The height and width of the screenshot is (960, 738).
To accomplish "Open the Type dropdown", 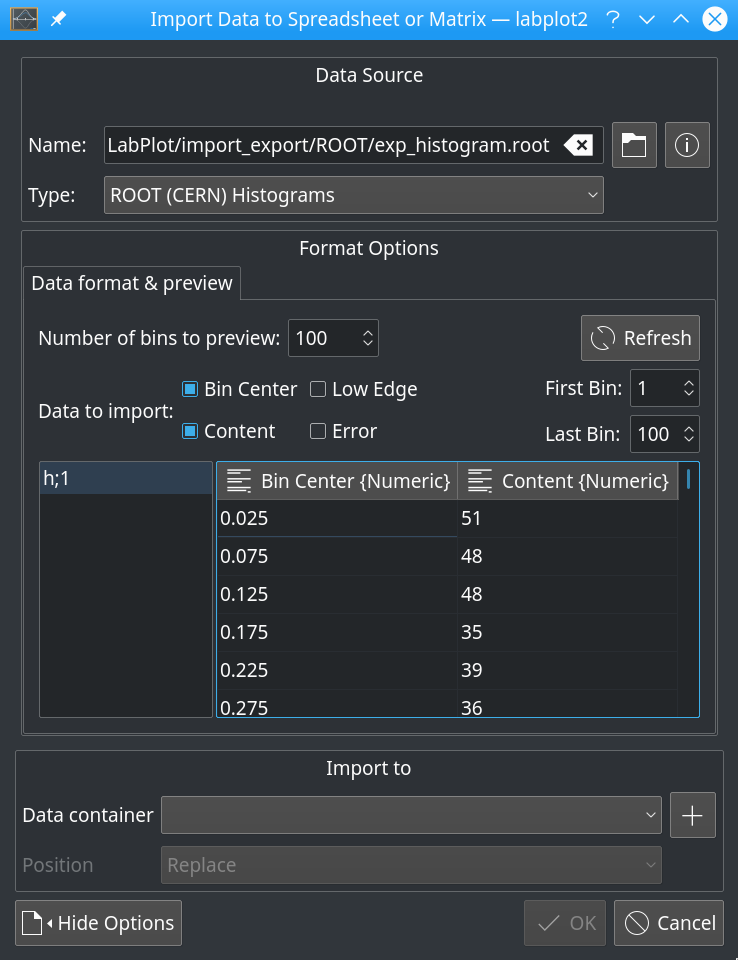I will [x=353, y=195].
